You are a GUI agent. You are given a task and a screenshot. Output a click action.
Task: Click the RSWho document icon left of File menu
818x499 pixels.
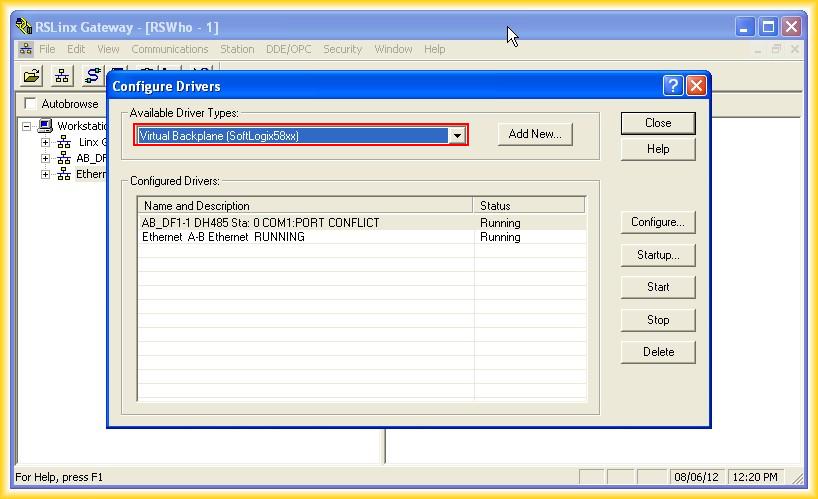click(26, 49)
